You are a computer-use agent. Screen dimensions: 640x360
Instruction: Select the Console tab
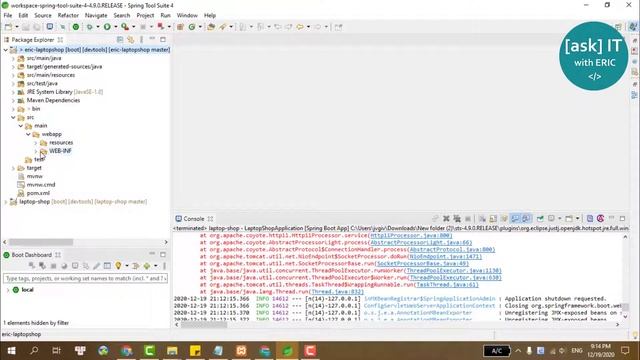[x=193, y=219]
